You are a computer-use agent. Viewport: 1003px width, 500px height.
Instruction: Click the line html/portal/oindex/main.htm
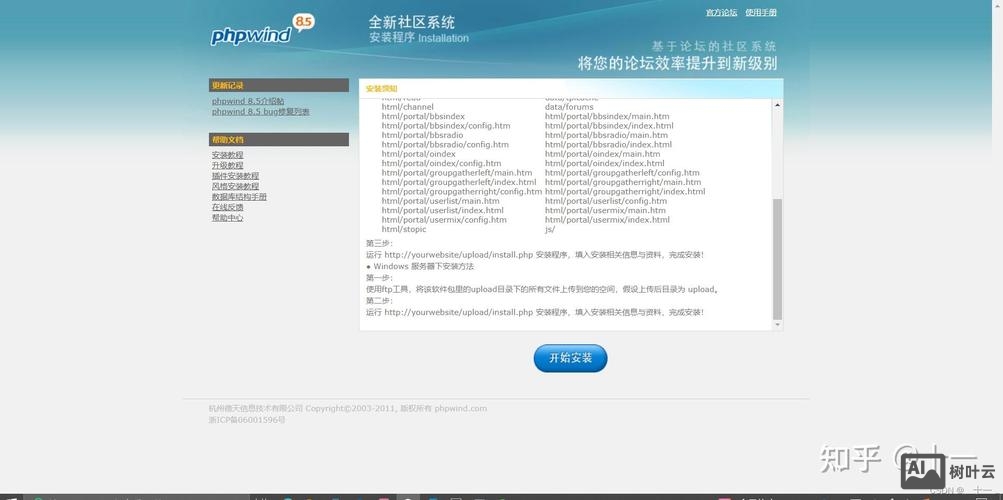pyautogui.click(x=603, y=154)
